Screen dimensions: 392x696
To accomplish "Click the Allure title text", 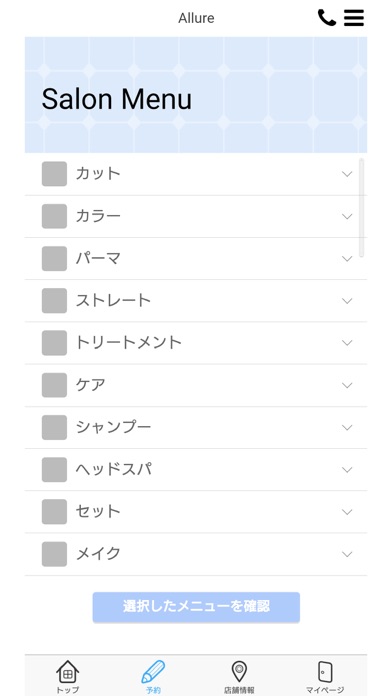I will coord(196,18).
